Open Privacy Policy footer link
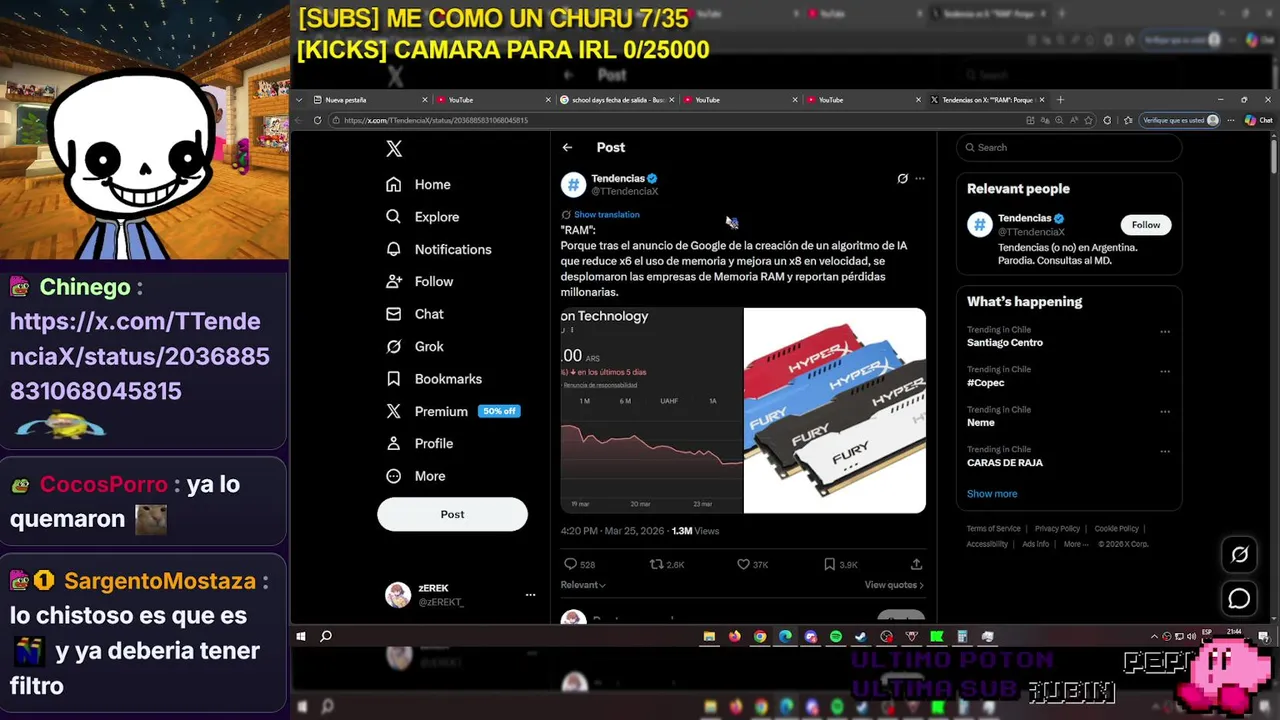 point(1057,529)
